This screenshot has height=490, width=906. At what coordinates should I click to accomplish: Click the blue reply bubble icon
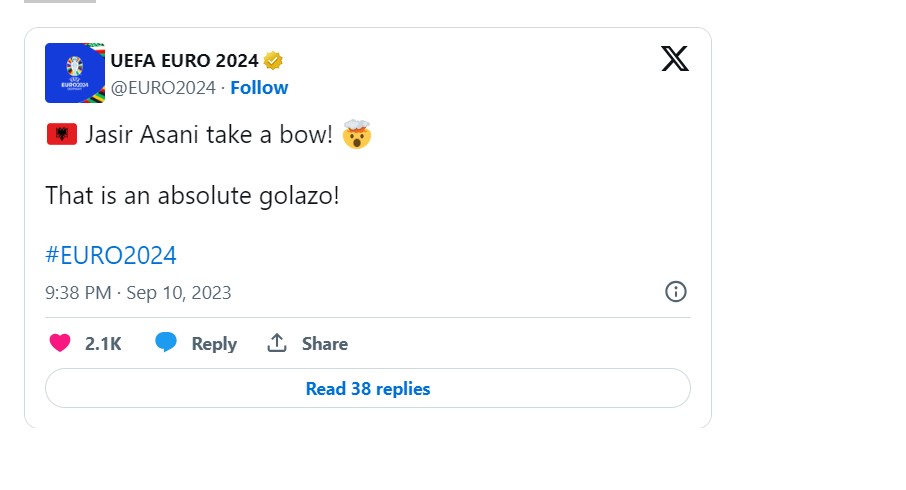click(x=166, y=342)
